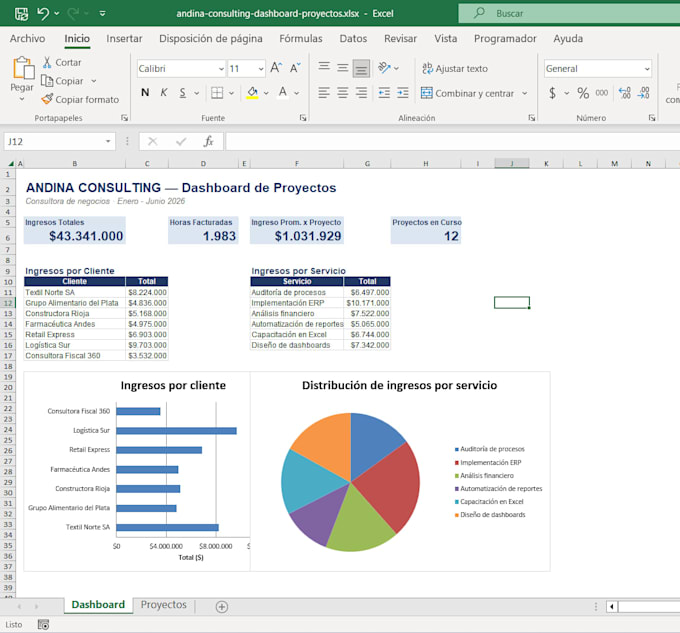The image size is (680, 633).
Task: Center text horizontally
Action: [x=343, y=93]
